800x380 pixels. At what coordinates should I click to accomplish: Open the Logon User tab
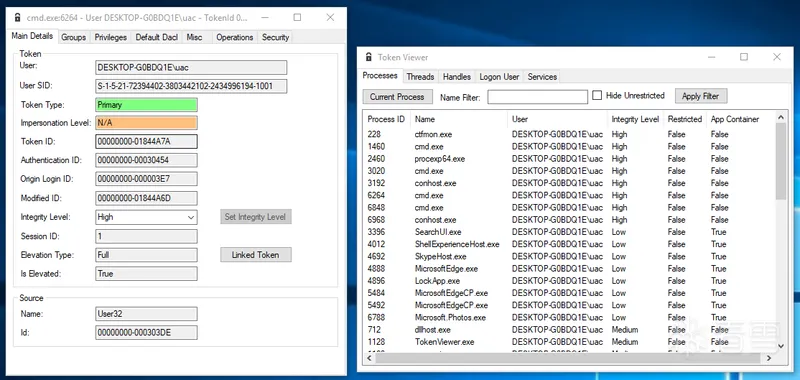pyautogui.click(x=499, y=77)
